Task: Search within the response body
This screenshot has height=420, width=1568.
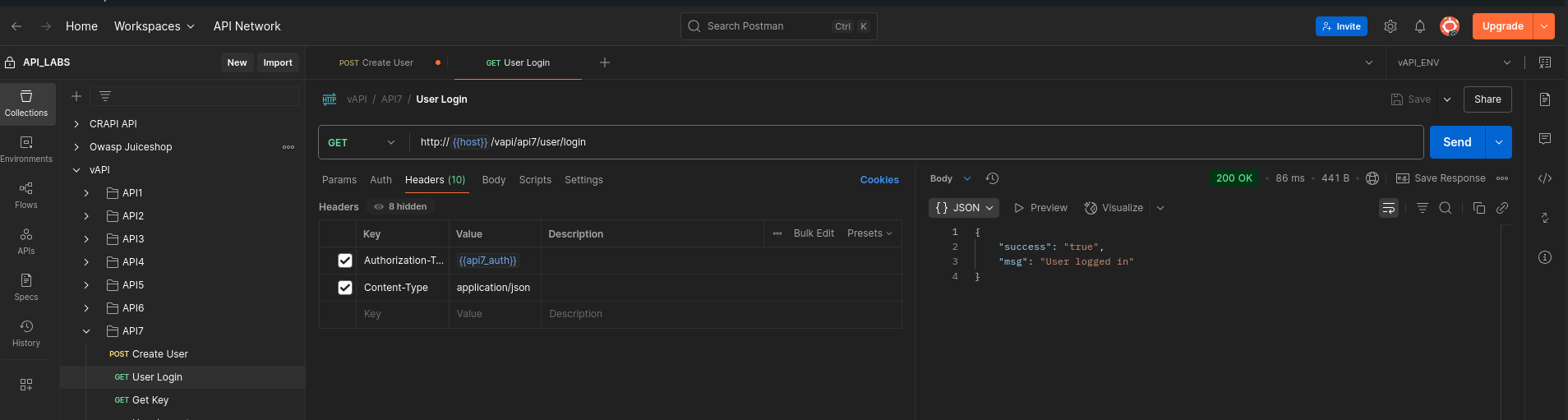Action: [1446, 208]
